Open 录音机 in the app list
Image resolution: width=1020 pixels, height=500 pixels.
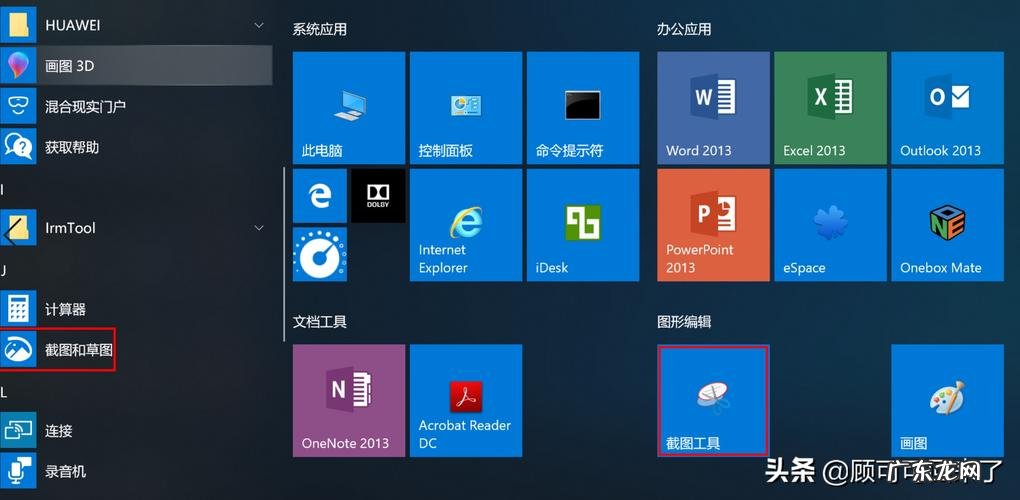tap(136, 471)
